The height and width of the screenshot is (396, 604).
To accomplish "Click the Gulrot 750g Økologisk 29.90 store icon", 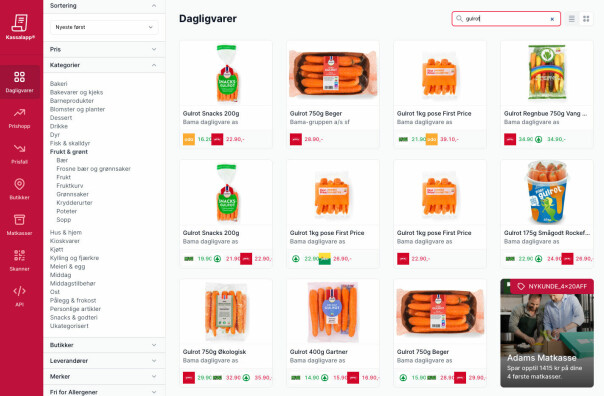I will click(189, 378).
